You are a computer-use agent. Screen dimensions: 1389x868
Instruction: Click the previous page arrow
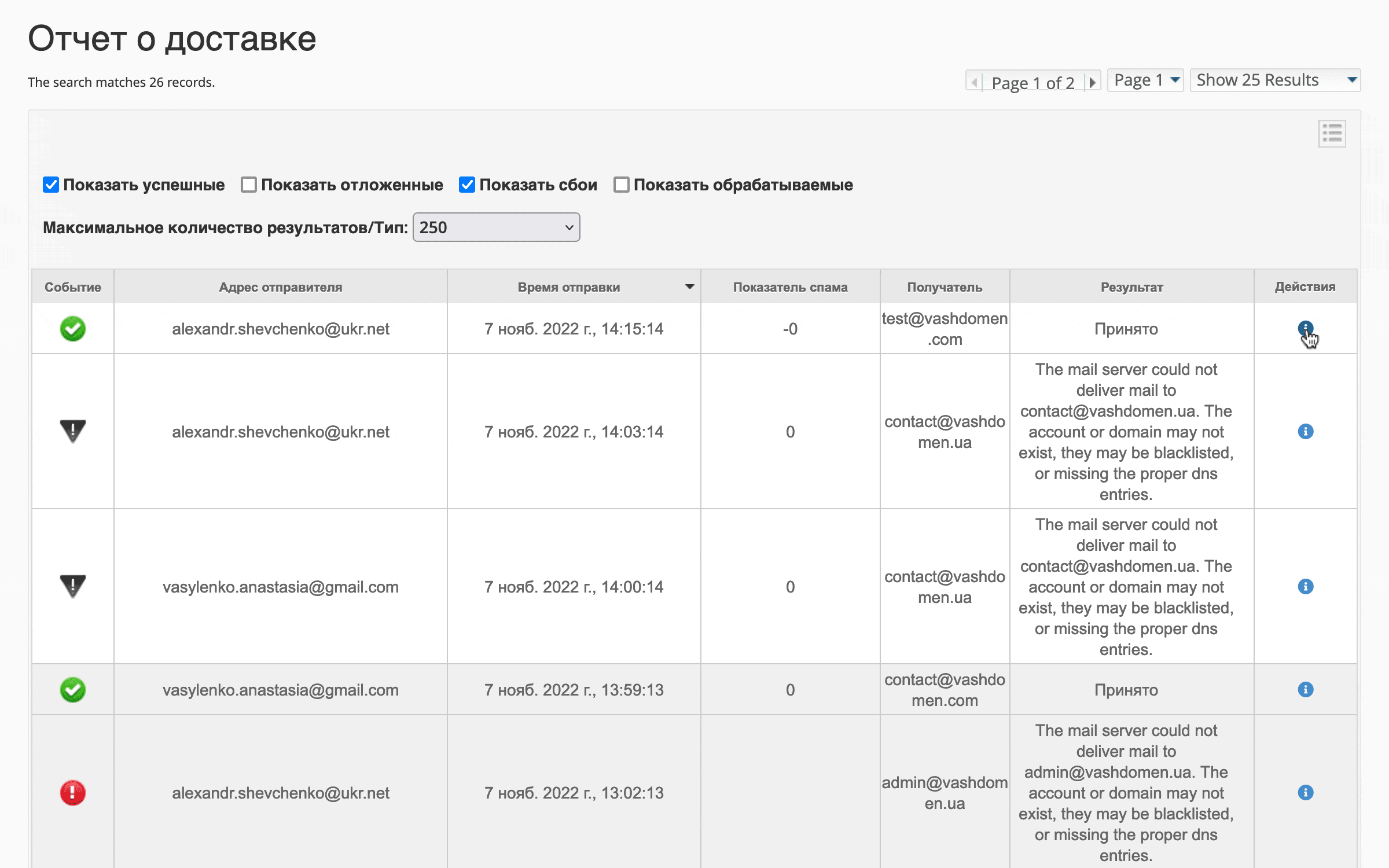pos(975,82)
